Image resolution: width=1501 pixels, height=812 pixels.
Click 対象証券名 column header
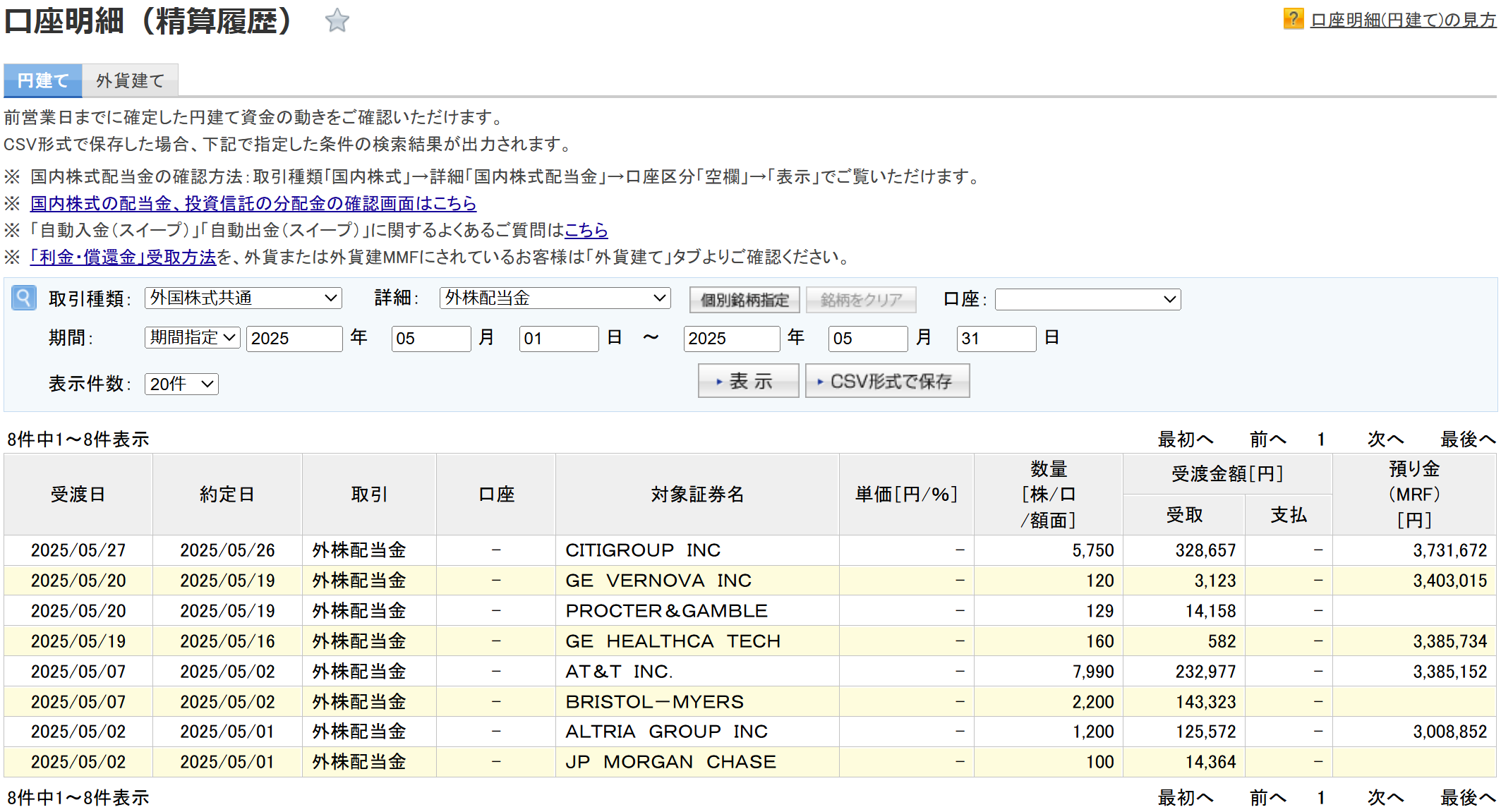click(x=697, y=495)
